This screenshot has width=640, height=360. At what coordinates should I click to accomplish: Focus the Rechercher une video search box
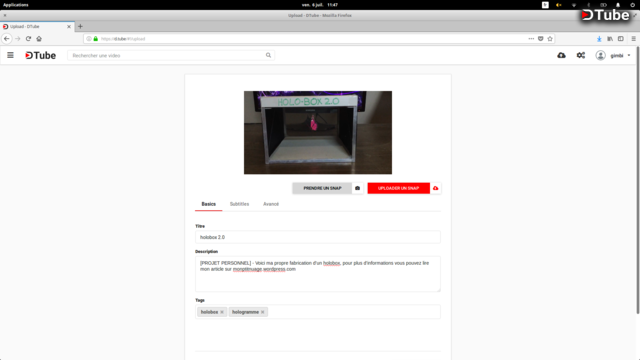171,55
